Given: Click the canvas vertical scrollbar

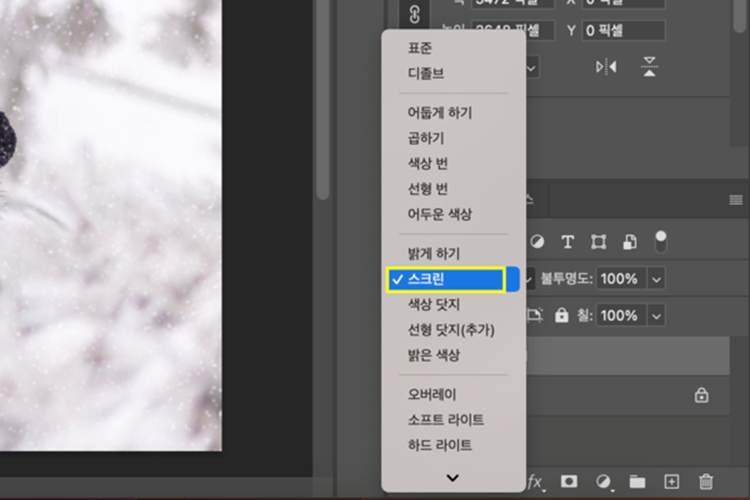Looking at the screenshot, I should pos(323,100).
